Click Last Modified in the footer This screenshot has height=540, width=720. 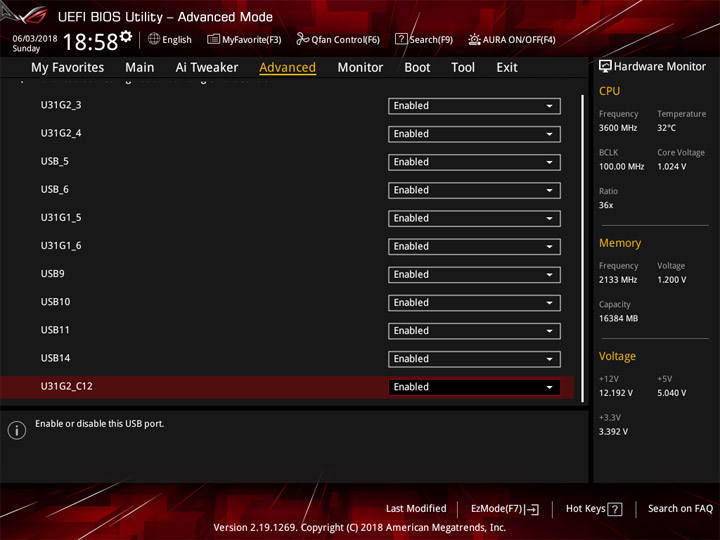pos(416,509)
